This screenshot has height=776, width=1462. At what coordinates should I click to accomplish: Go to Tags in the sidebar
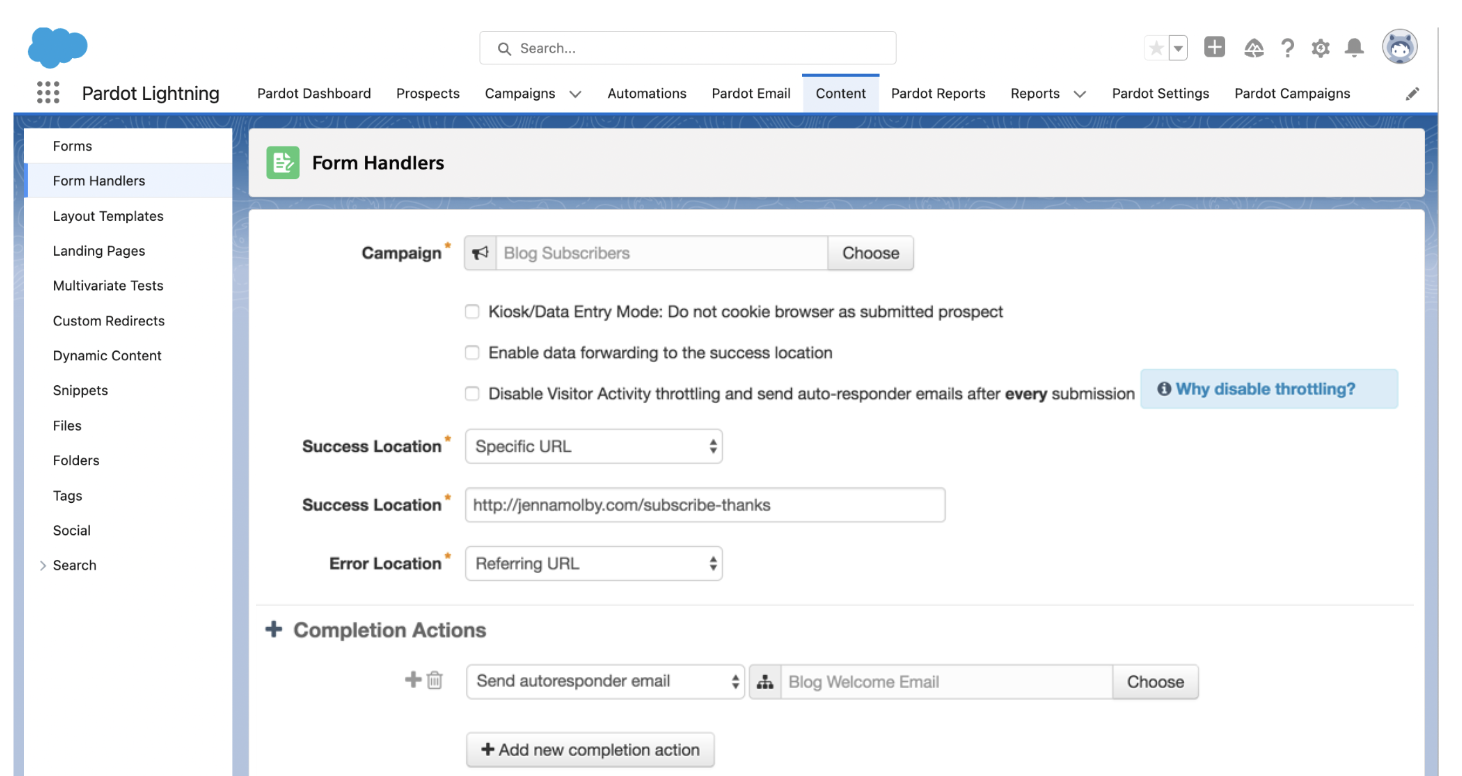click(x=128, y=496)
